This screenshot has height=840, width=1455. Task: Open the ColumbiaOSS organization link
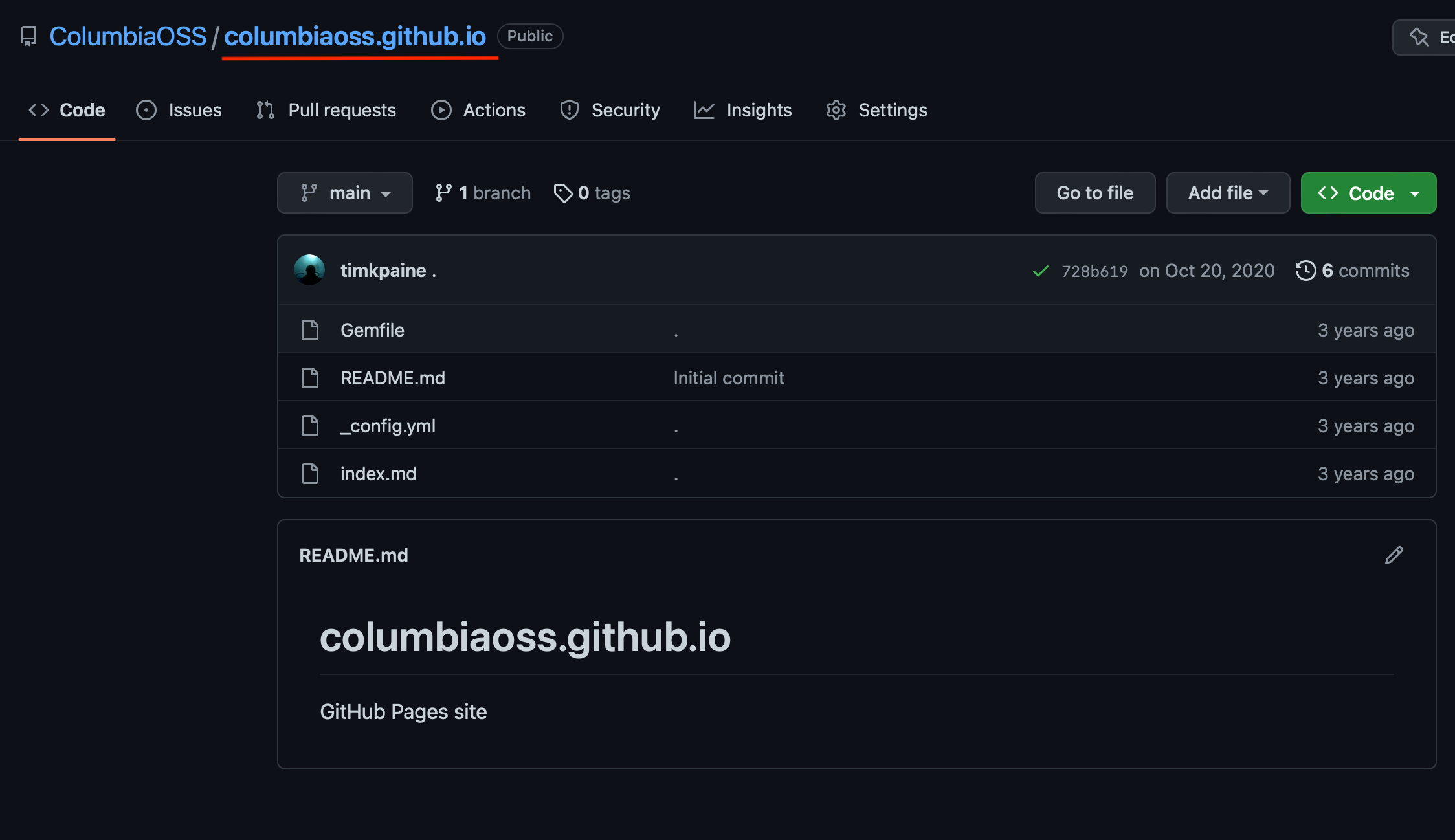point(128,36)
